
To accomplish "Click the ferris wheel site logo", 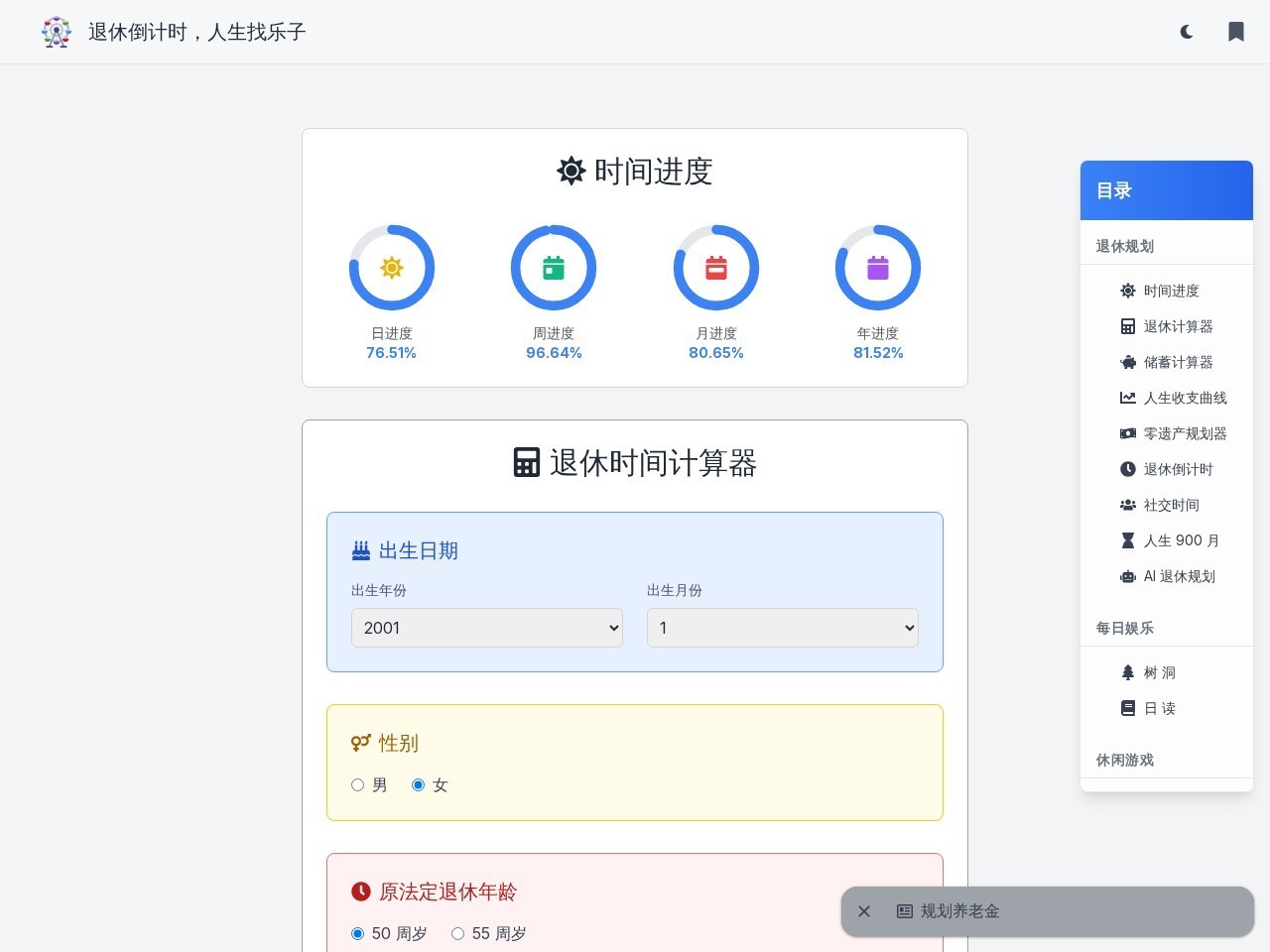I will [57, 32].
